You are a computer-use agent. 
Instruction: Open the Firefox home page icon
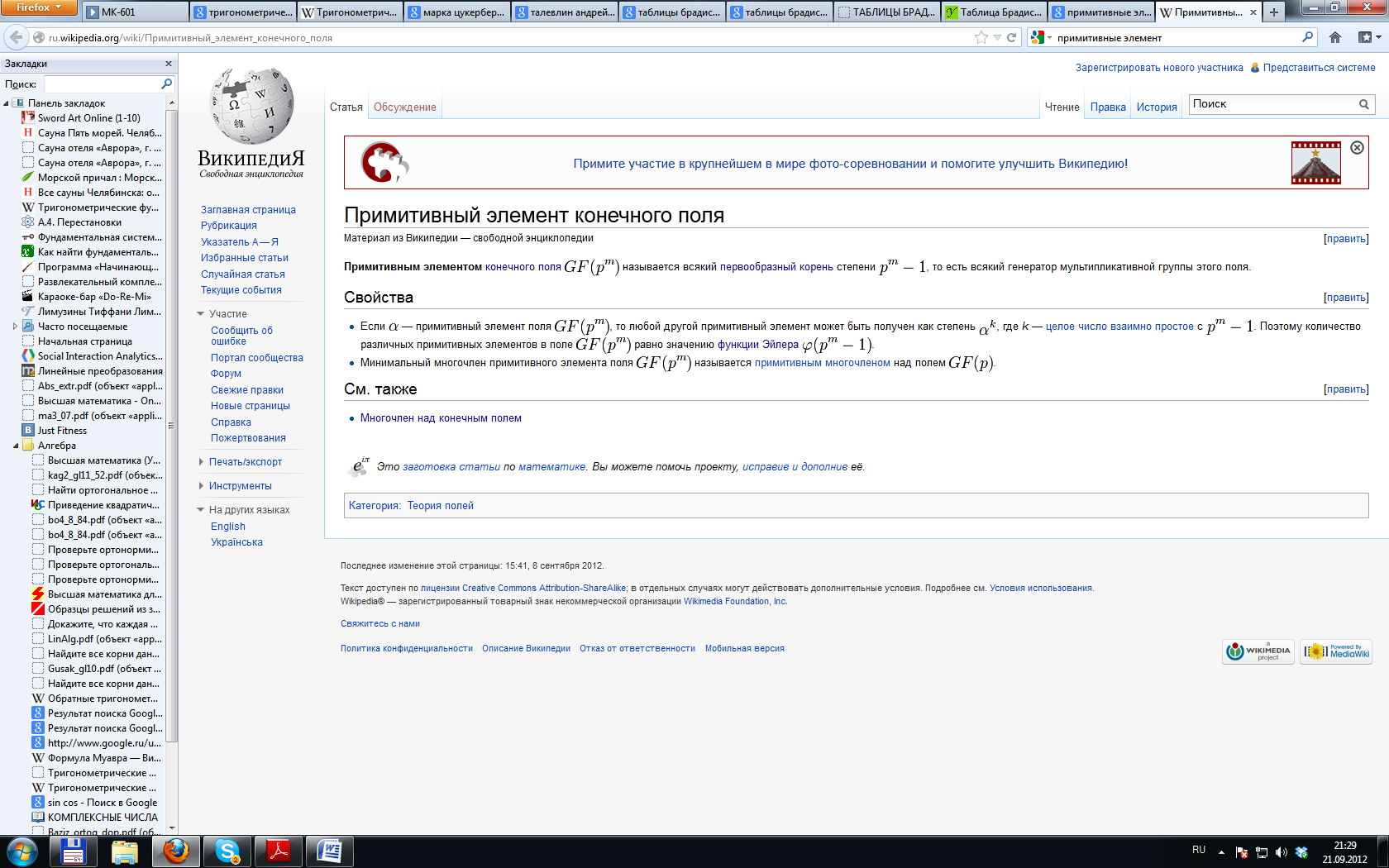(x=1335, y=37)
